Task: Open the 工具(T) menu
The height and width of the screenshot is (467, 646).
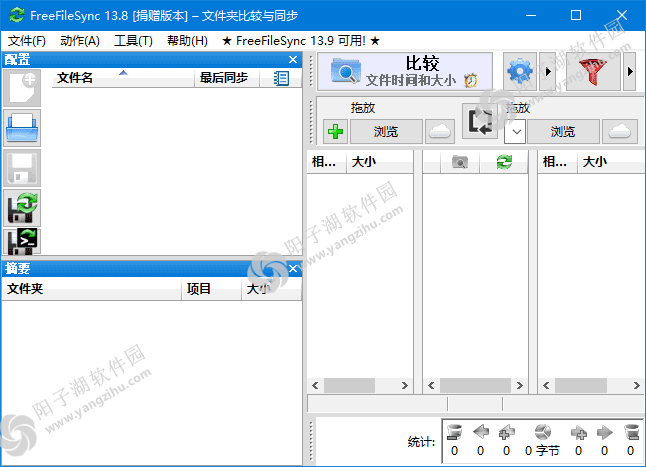Action: [133, 41]
